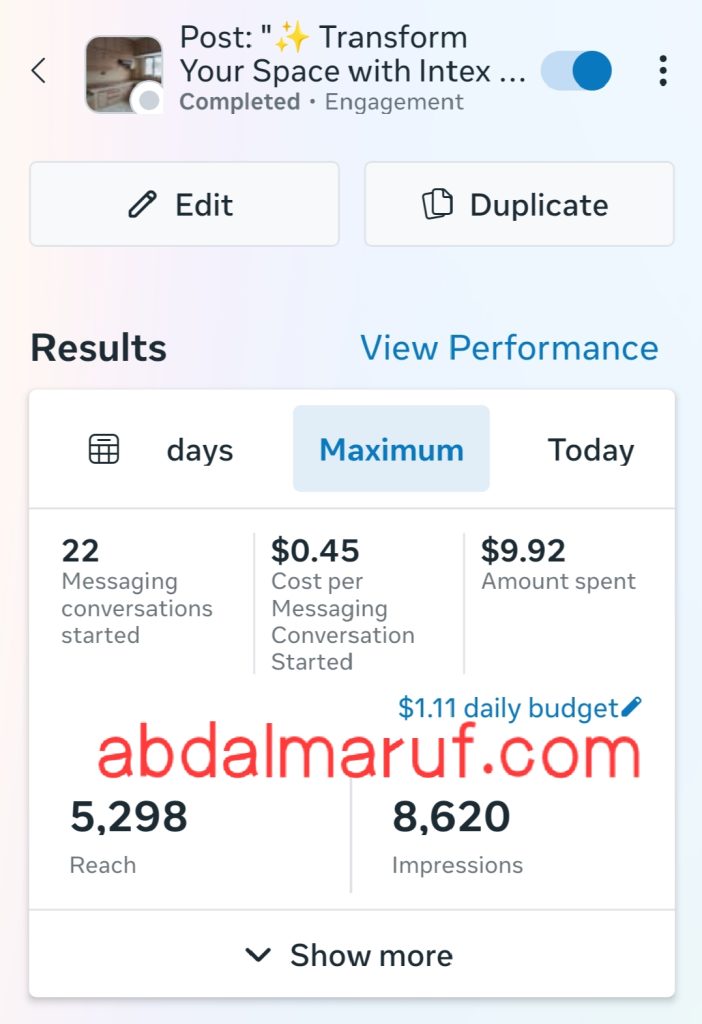Image resolution: width=702 pixels, height=1024 pixels.
Task: Click the pencil icon beside daily budget
Action: pyautogui.click(x=631, y=708)
